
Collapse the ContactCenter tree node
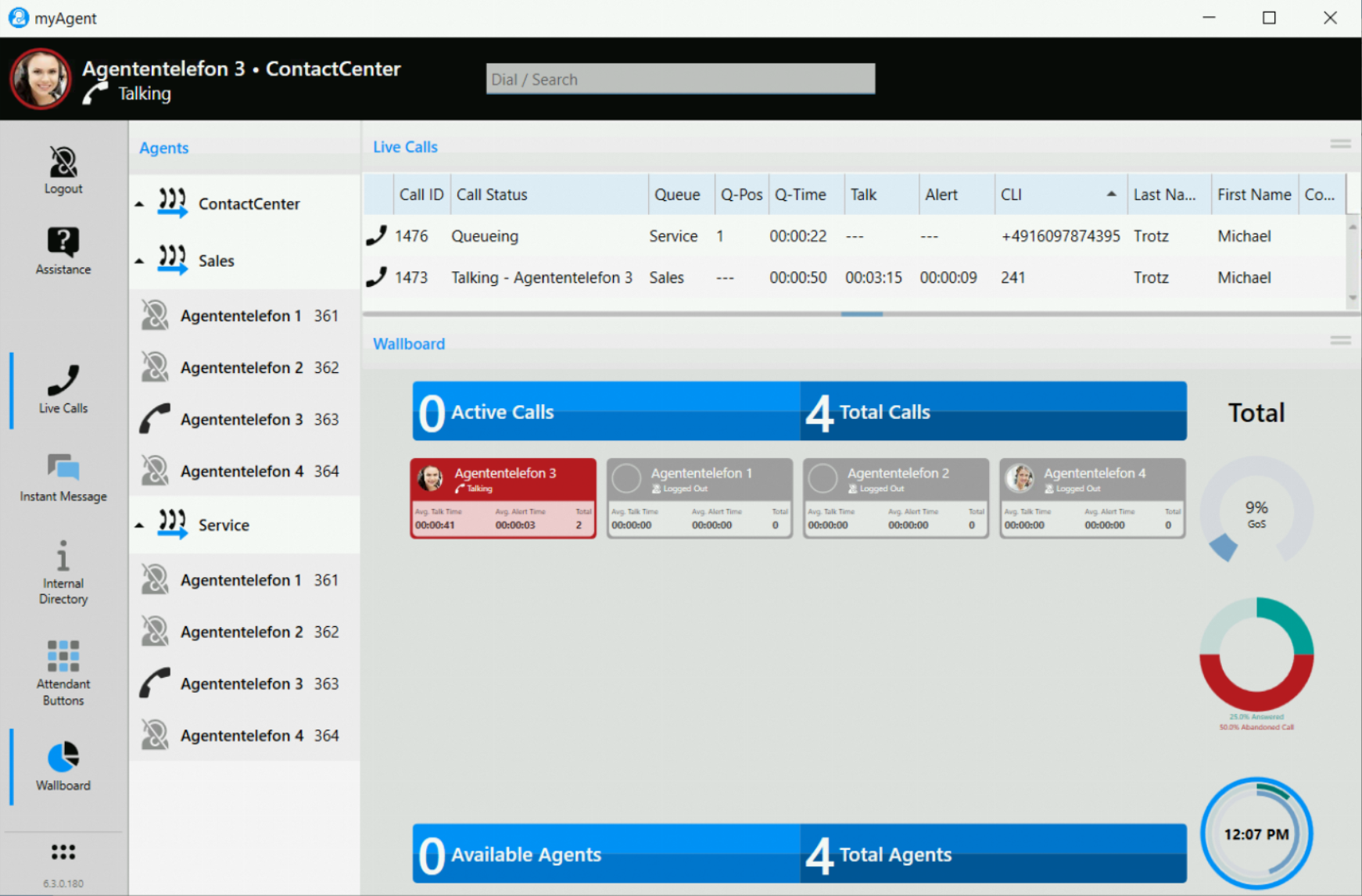click(x=139, y=204)
